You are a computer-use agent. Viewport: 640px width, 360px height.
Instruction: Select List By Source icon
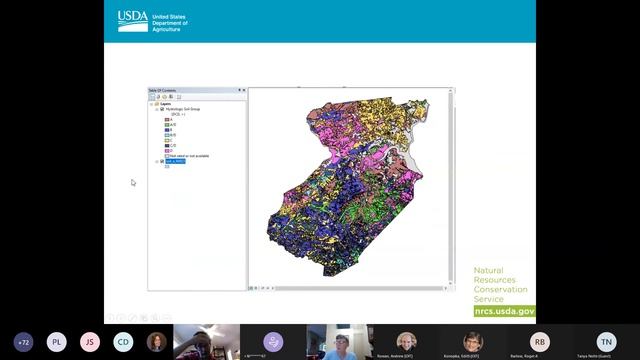tap(158, 97)
